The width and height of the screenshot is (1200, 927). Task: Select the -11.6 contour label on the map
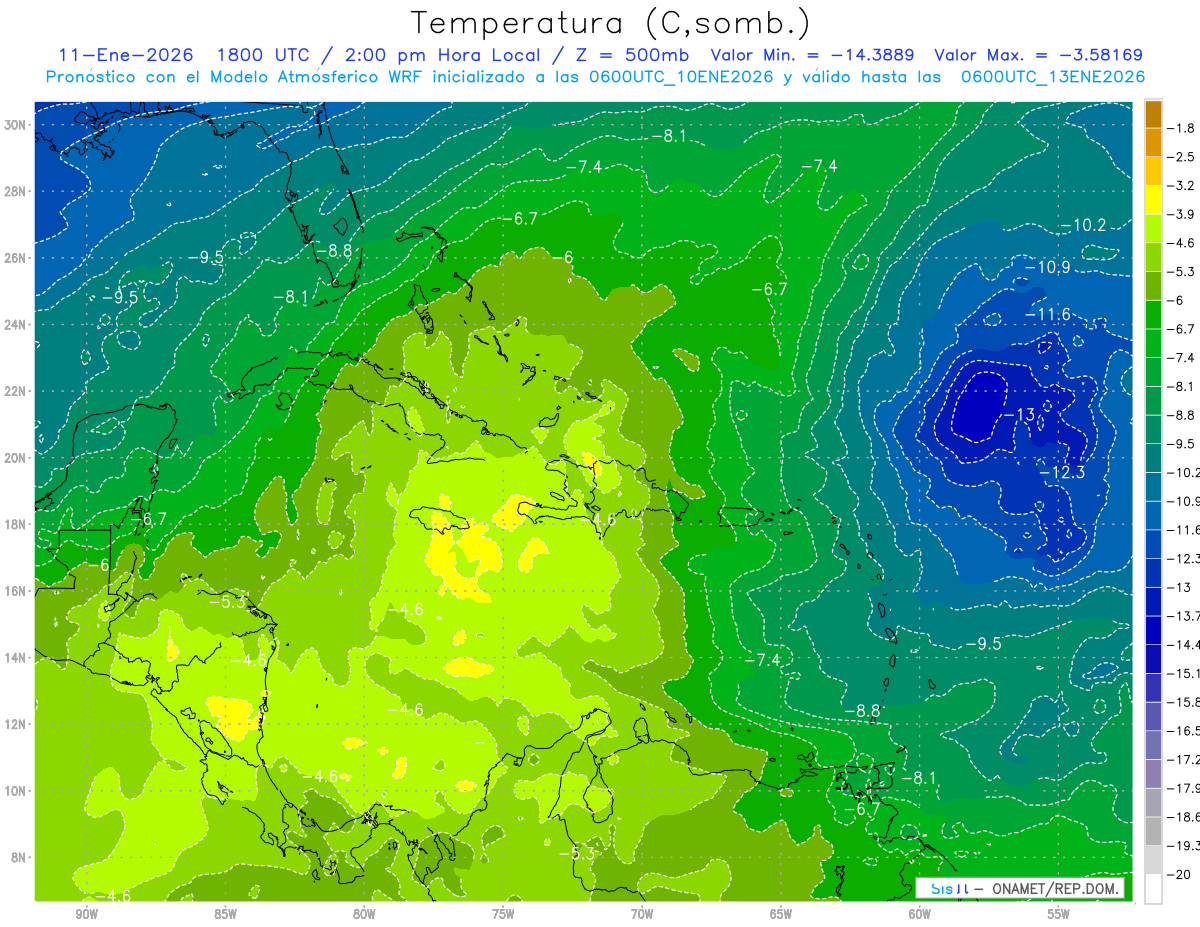pyautogui.click(x=1048, y=315)
